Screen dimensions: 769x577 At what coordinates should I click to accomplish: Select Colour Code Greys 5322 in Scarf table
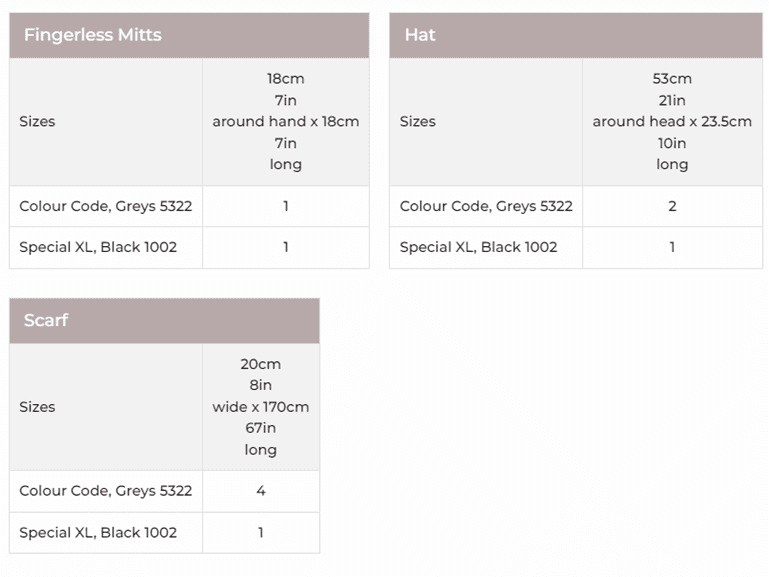[x=105, y=491]
